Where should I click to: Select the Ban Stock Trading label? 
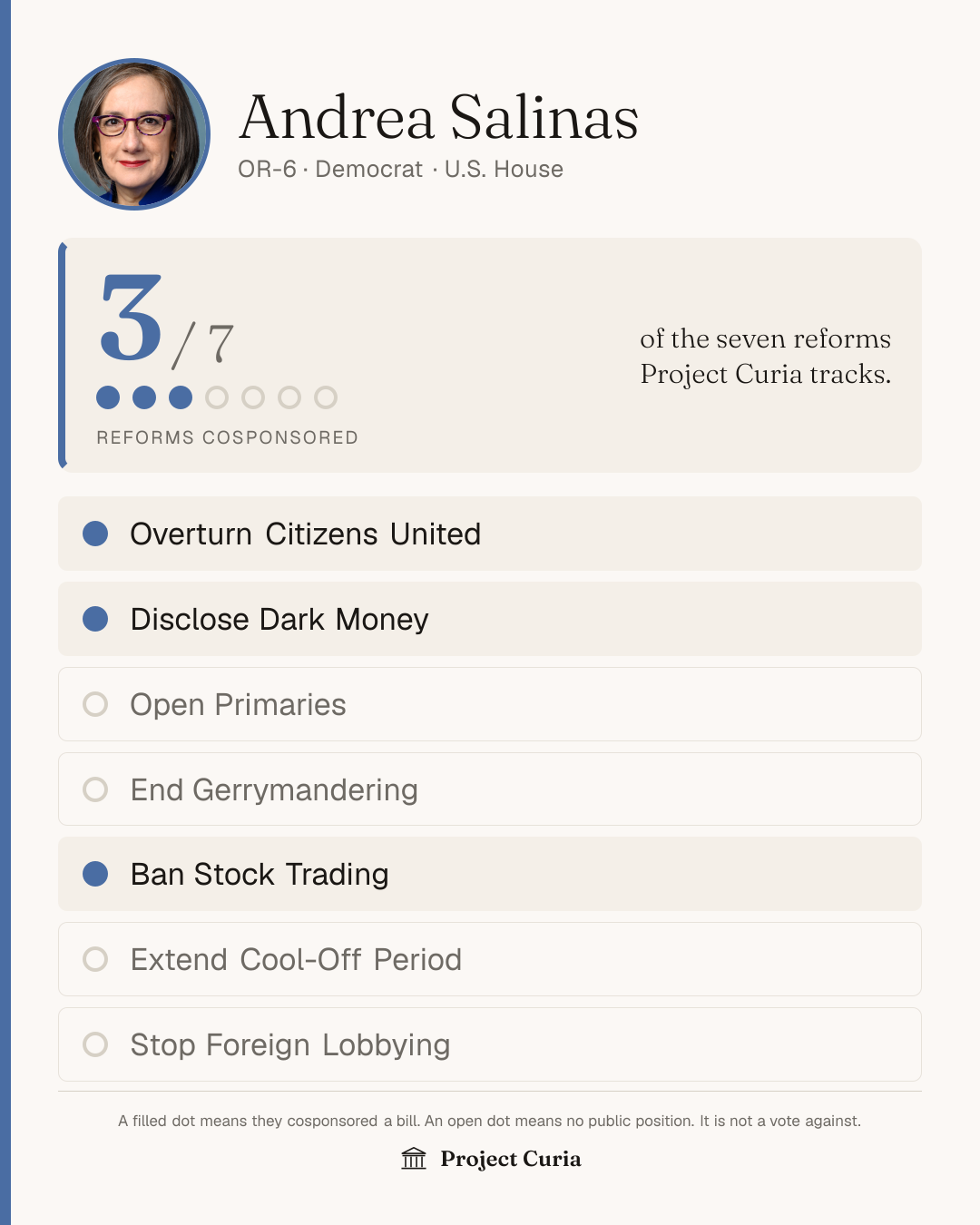coord(260,874)
